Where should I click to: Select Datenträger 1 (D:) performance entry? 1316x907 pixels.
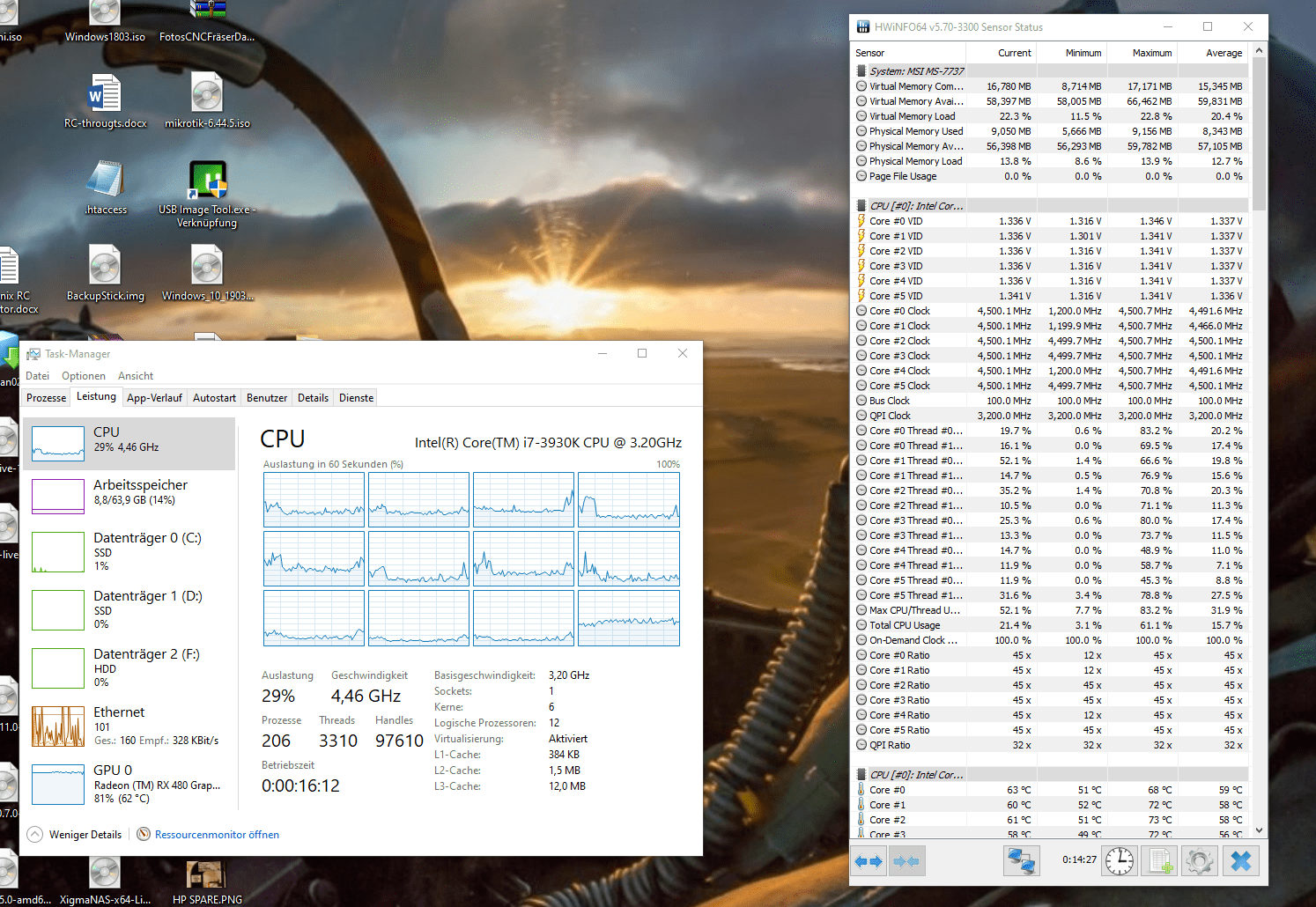coord(129,610)
